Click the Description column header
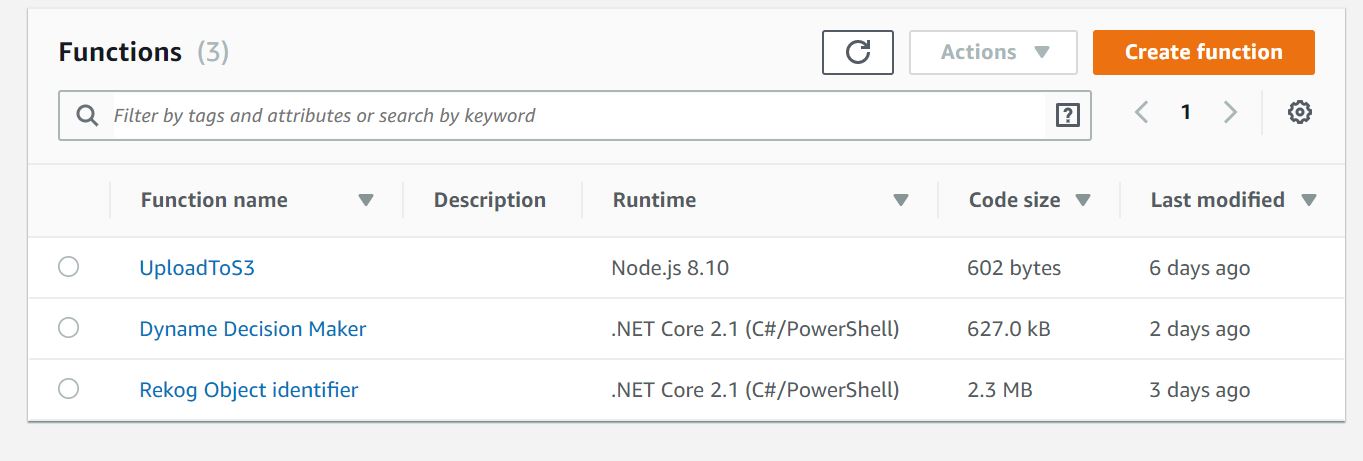This screenshot has width=1363, height=461. pos(489,200)
